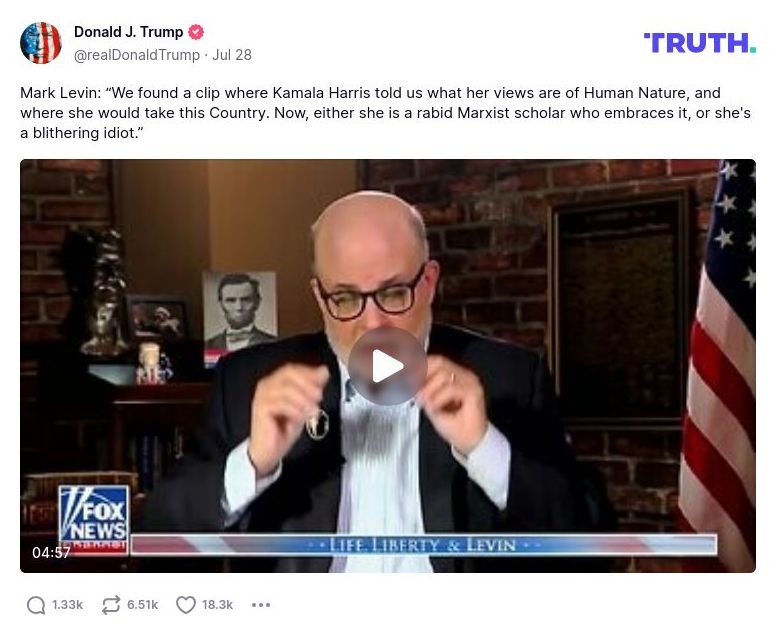
Task: Open Donald J. Trump's profile avatar
Action: (x=41, y=43)
